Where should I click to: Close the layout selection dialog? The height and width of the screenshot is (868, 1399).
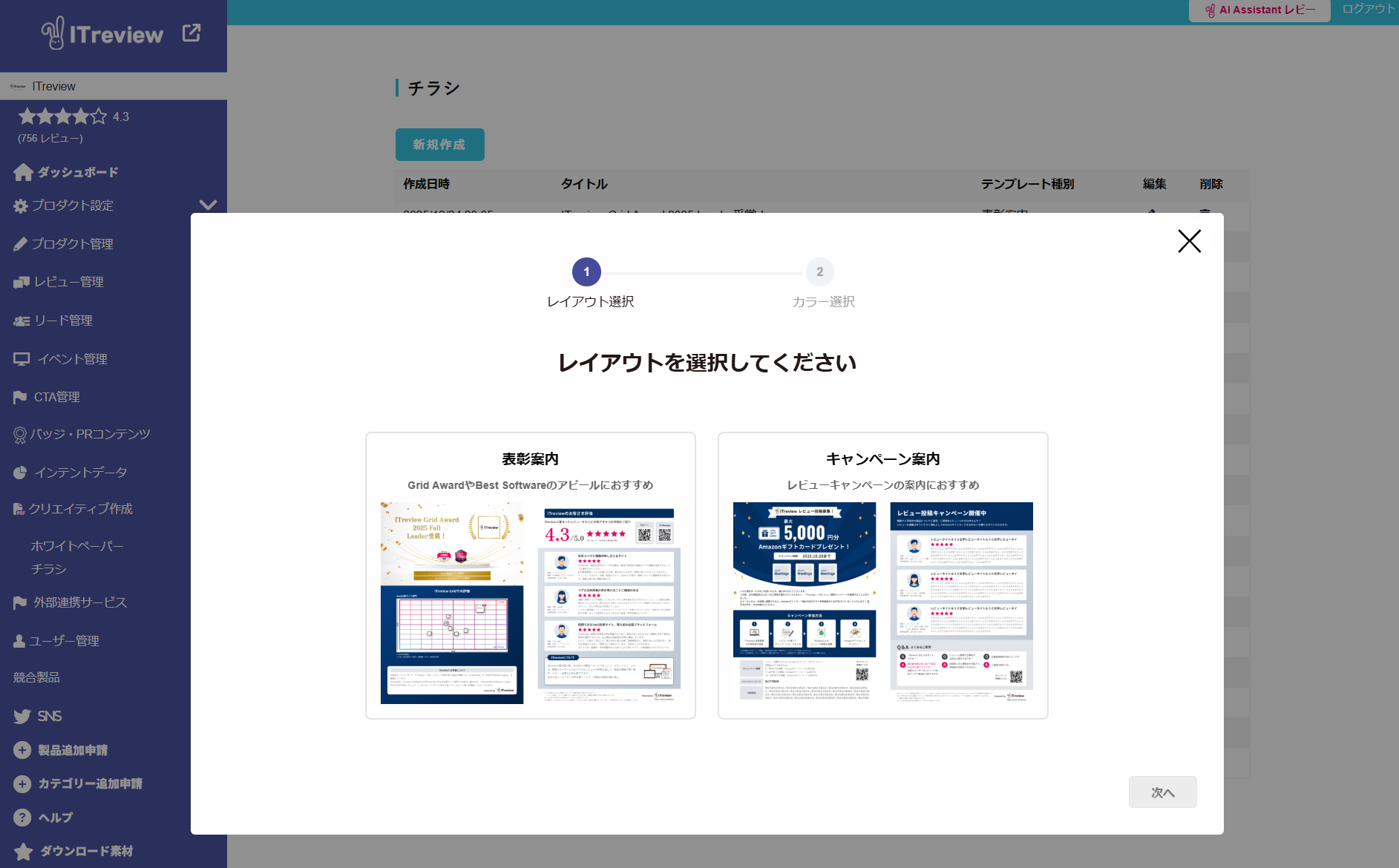click(x=1189, y=241)
